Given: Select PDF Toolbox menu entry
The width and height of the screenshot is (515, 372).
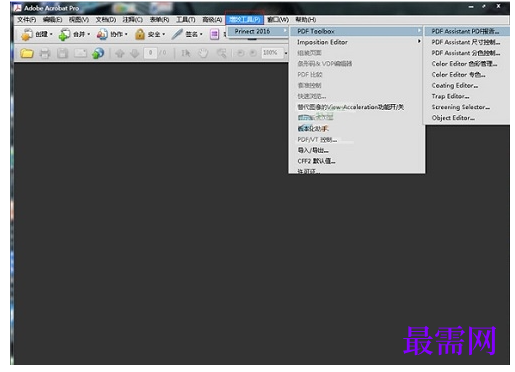Looking at the screenshot, I should (x=356, y=31).
